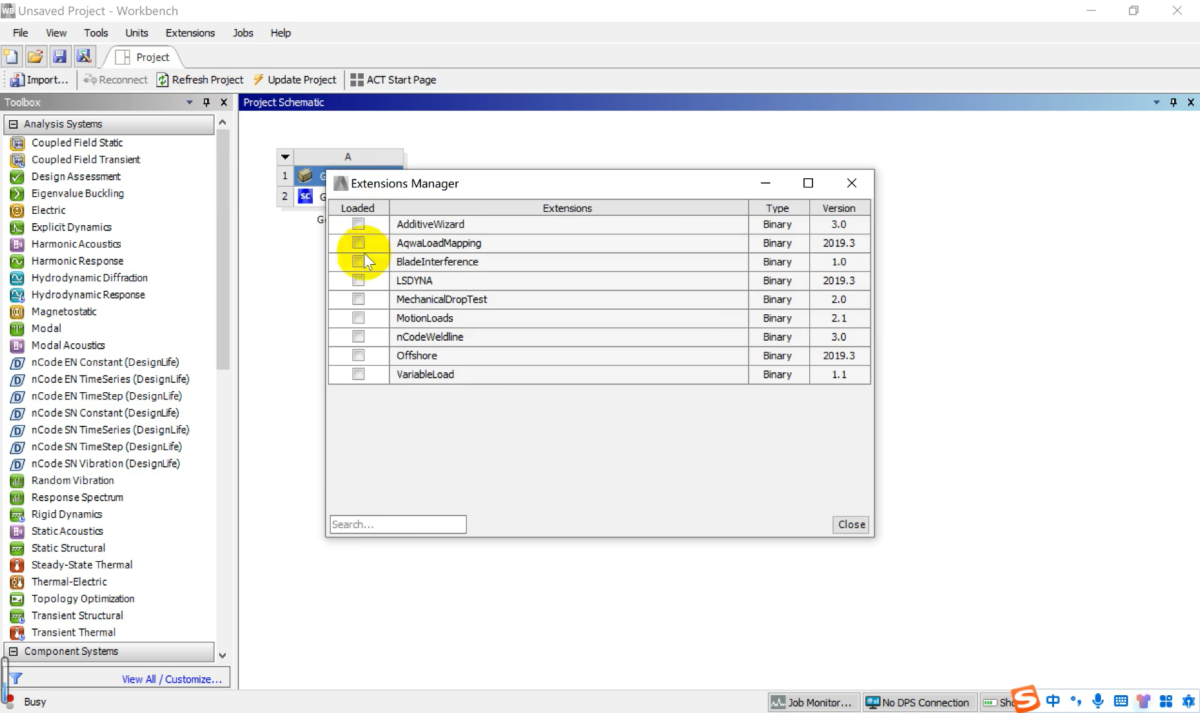1200x713 pixels.
Task: Click the Extensions column header
Action: (x=568, y=208)
